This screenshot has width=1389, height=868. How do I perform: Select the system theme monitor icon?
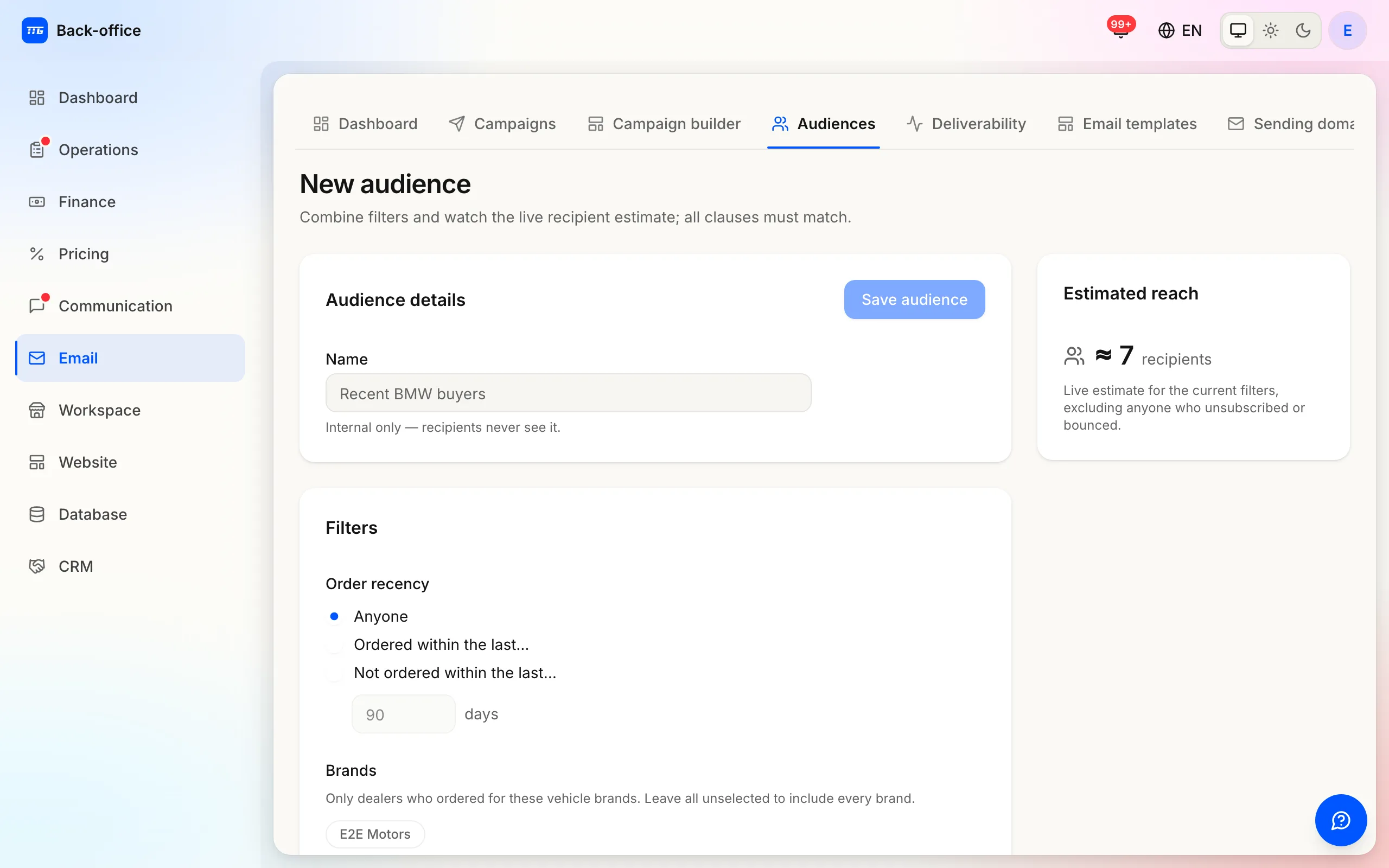click(x=1238, y=30)
